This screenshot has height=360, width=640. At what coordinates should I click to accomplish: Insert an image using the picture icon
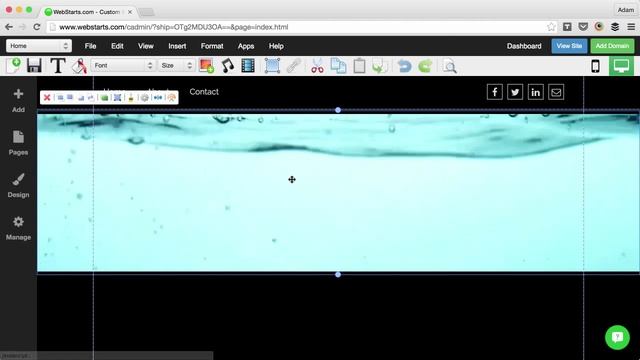pos(207,66)
